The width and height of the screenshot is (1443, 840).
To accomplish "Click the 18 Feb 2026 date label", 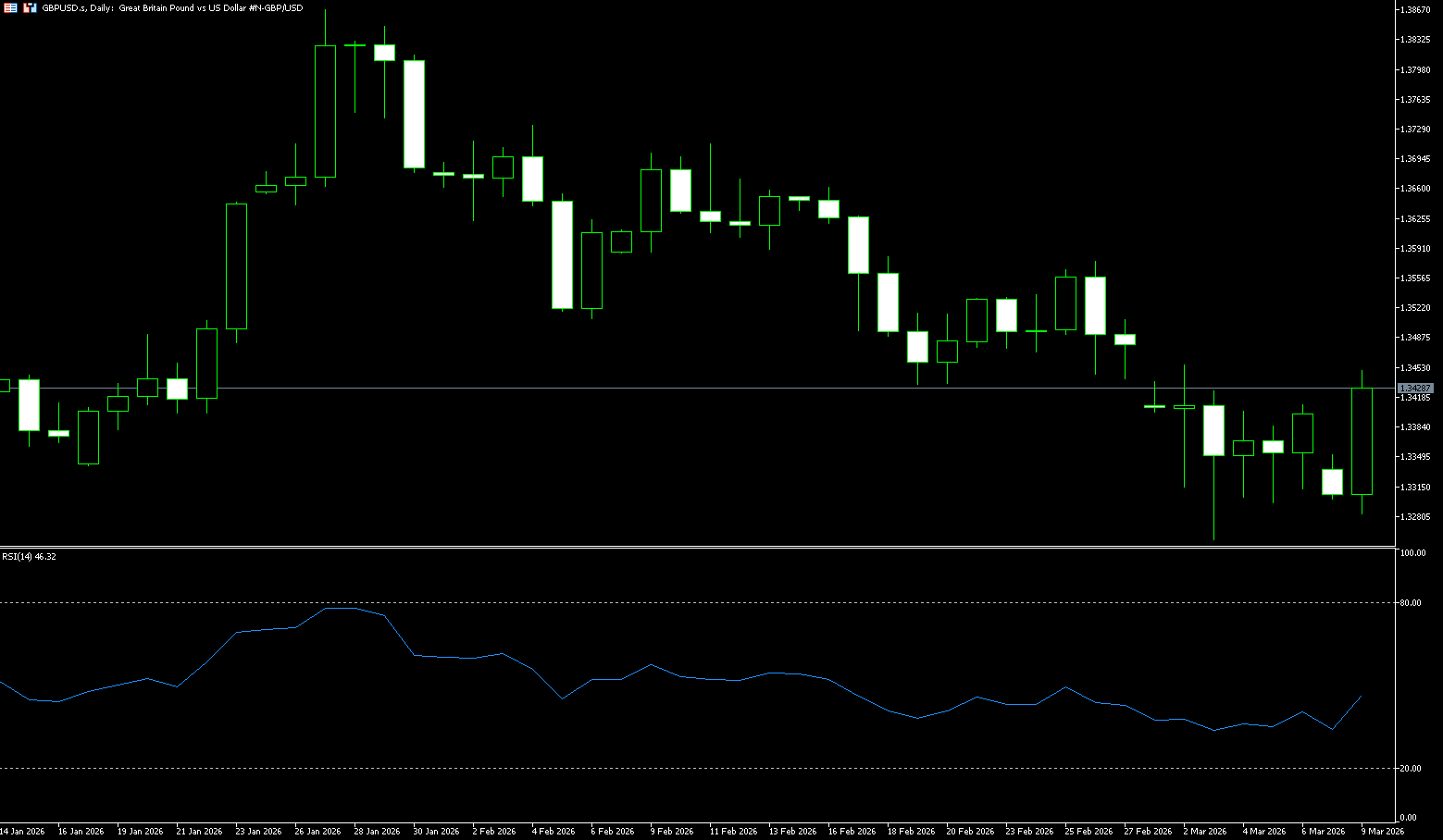I will pos(911,832).
